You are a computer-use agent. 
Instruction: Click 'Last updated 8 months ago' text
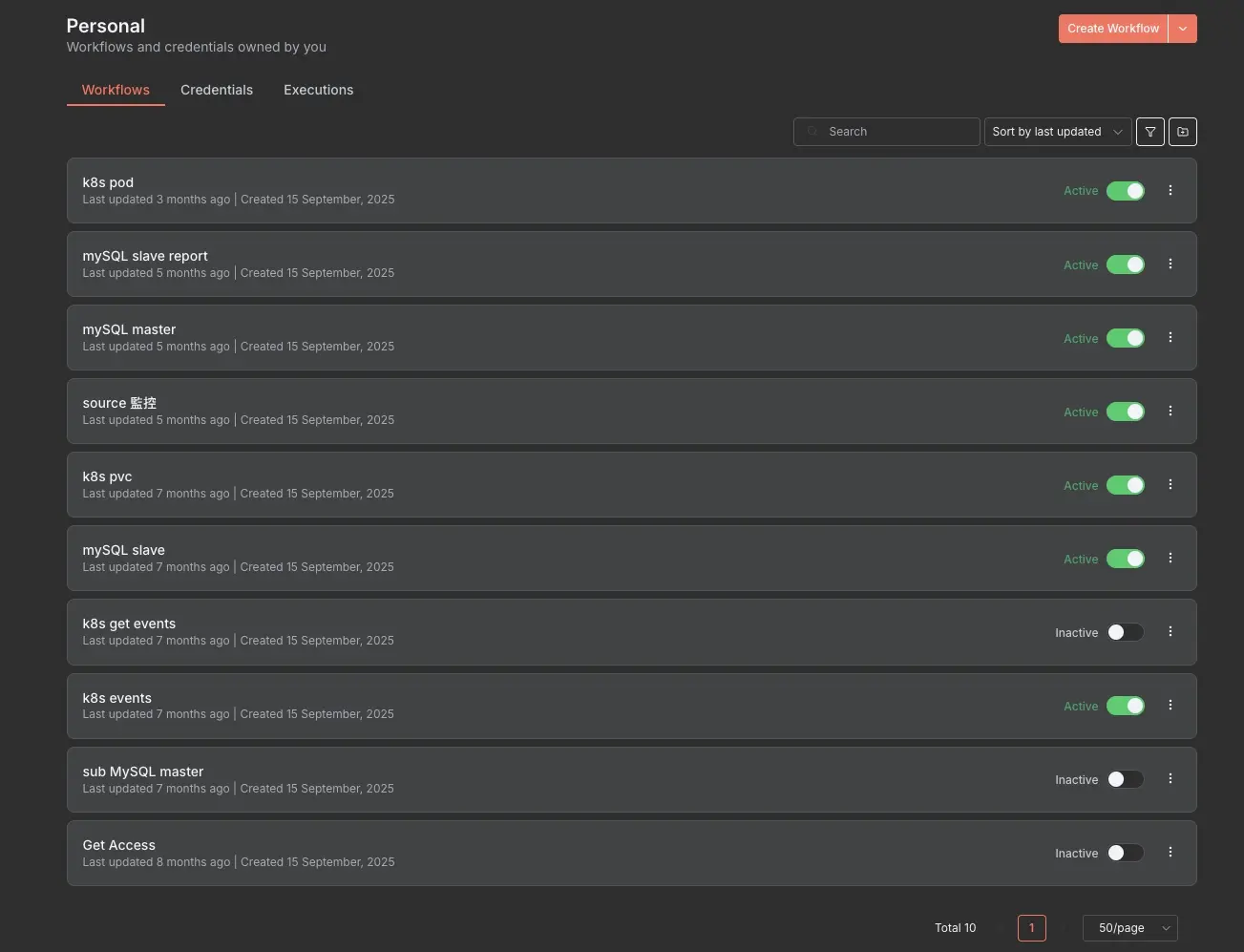(x=157, y=862)
